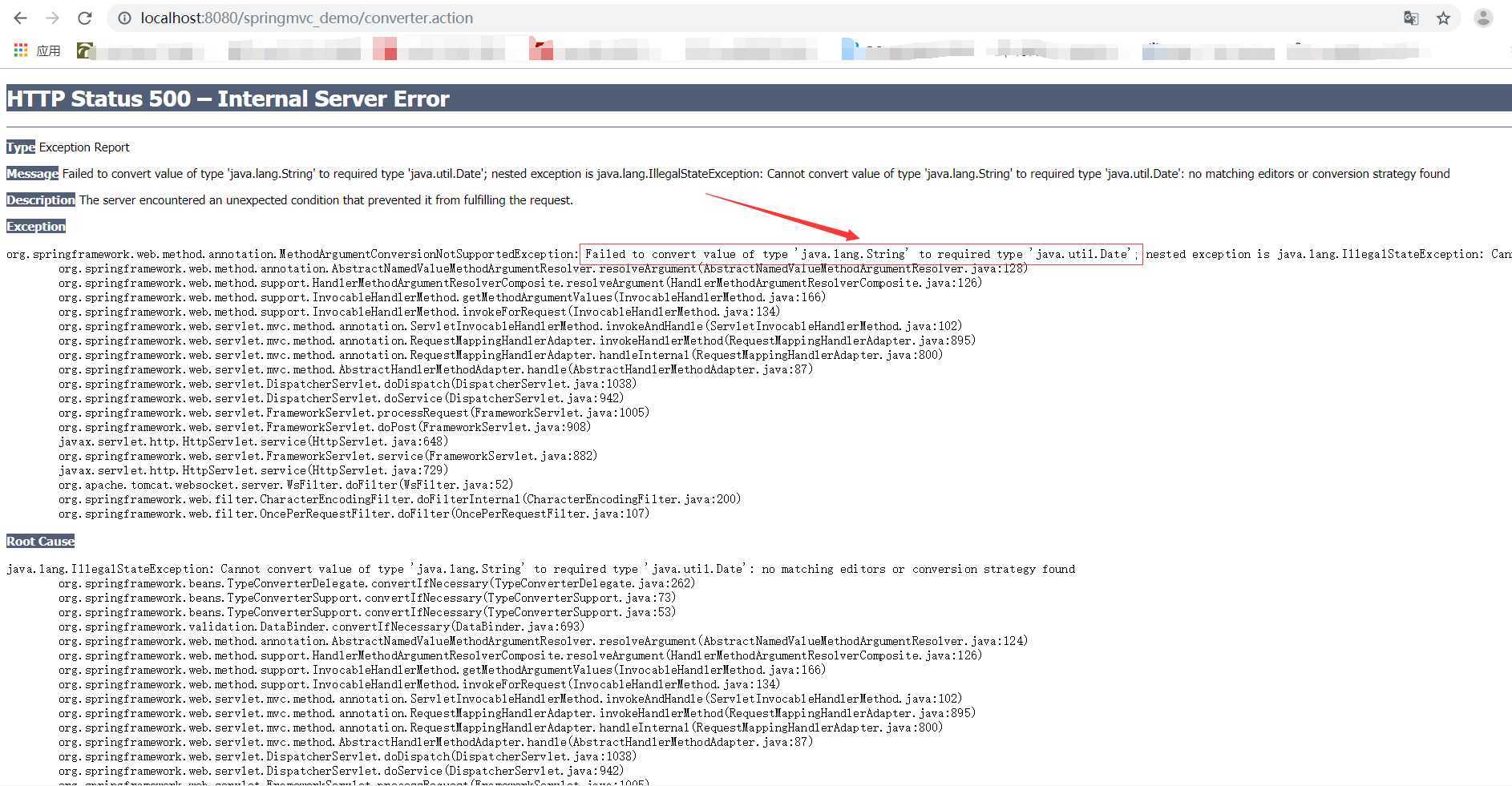Viewport: 1512px width, 786px height.
Task: Click the OncePerRequestFilter.doFilter stack line
Action: (x=354, y=514)
